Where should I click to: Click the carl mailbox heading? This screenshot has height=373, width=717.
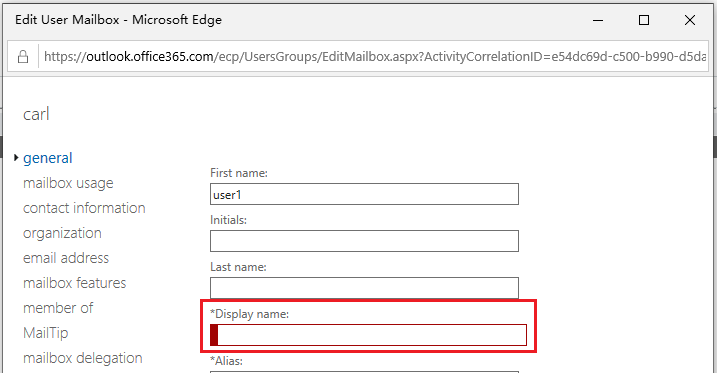click(36, 114)
